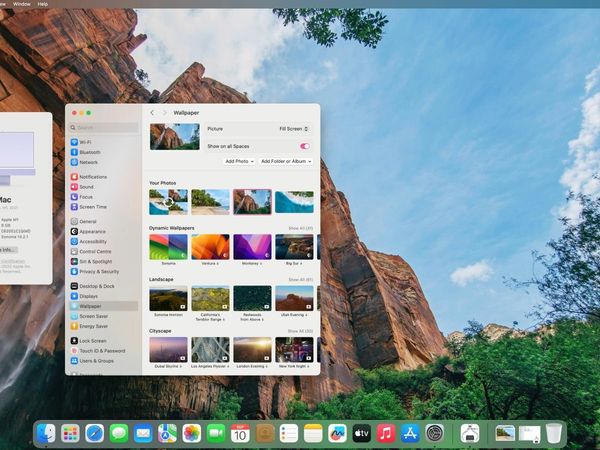600x450 pixels.
Task: Open the Appearance settings pane
Action: point(88,232)
